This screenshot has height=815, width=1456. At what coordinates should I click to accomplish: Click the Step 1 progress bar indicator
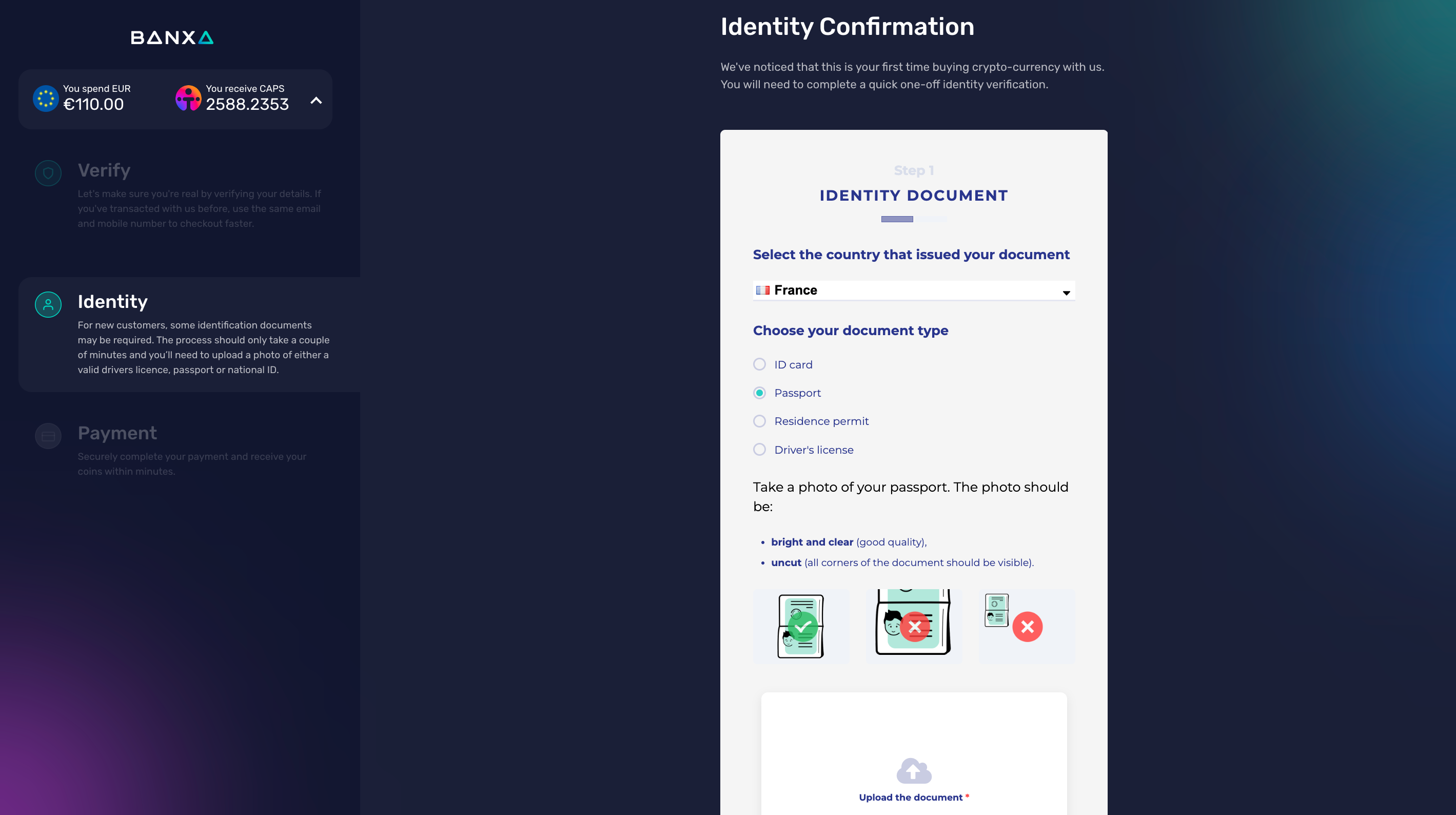tap(897, 219)
